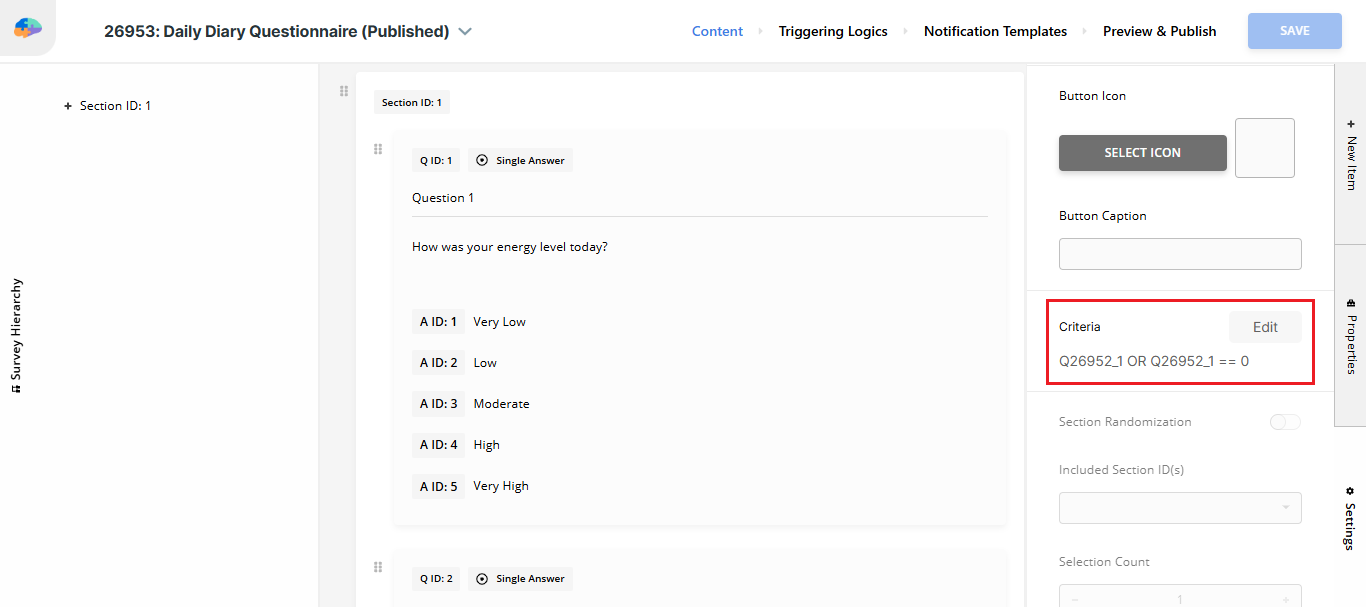Click drag handle icon for Question 1
This screenshot has height=607, width=1366.
point(378,150)
